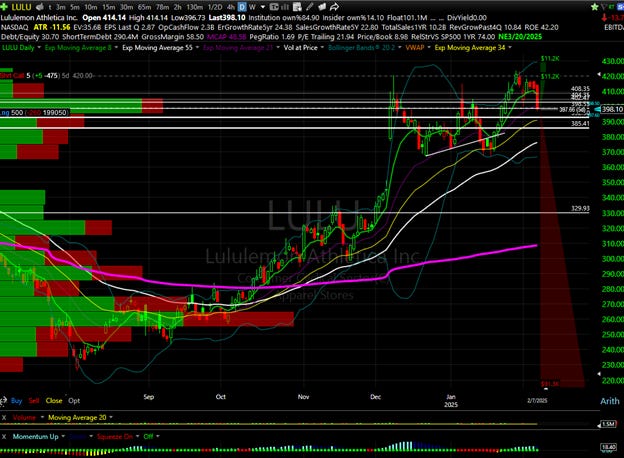
Task: Click the LULU ticker symbol
Action: [x=21, y=7]
